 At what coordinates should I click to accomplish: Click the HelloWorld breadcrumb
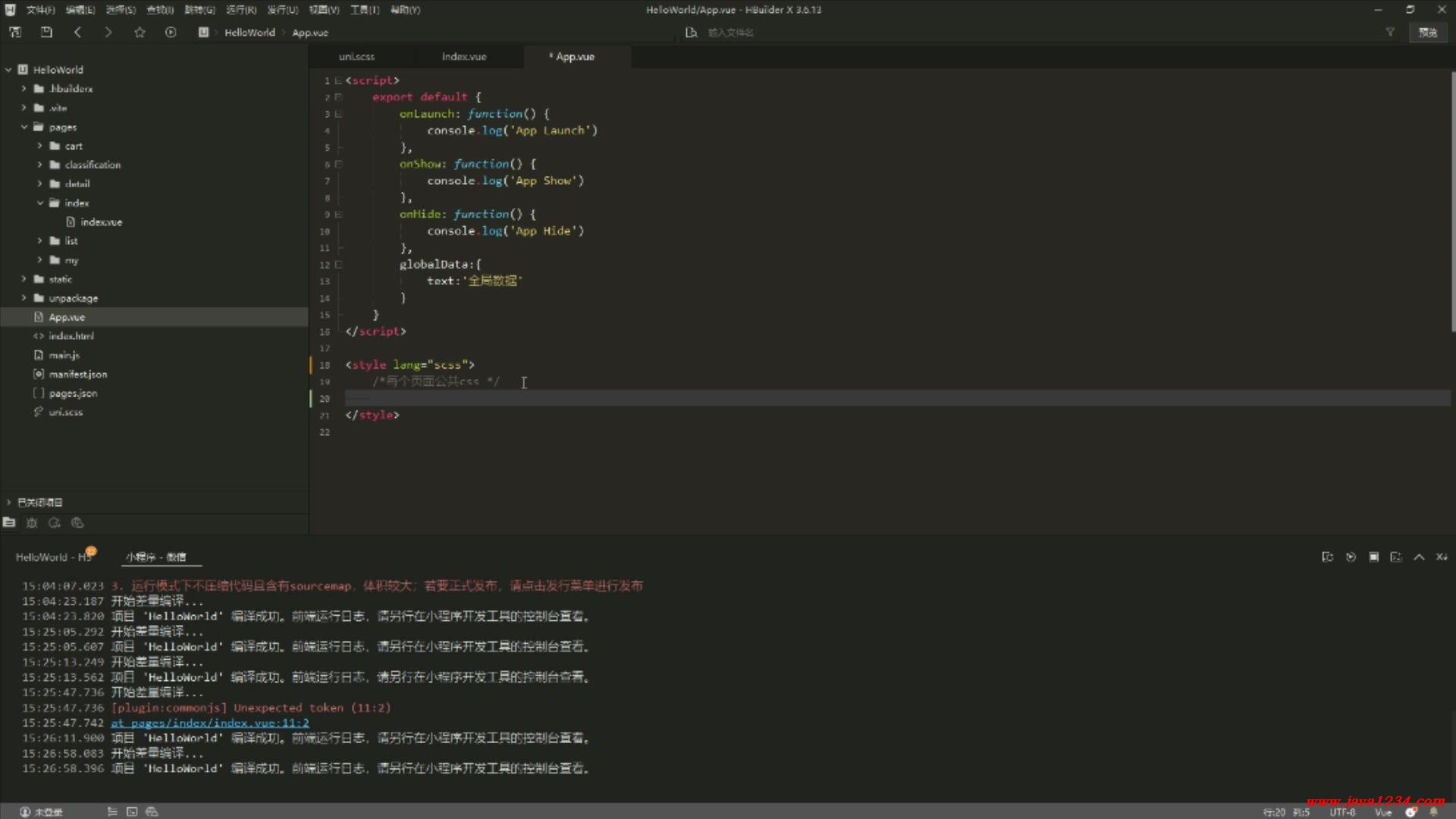click(x=249, y=33)
